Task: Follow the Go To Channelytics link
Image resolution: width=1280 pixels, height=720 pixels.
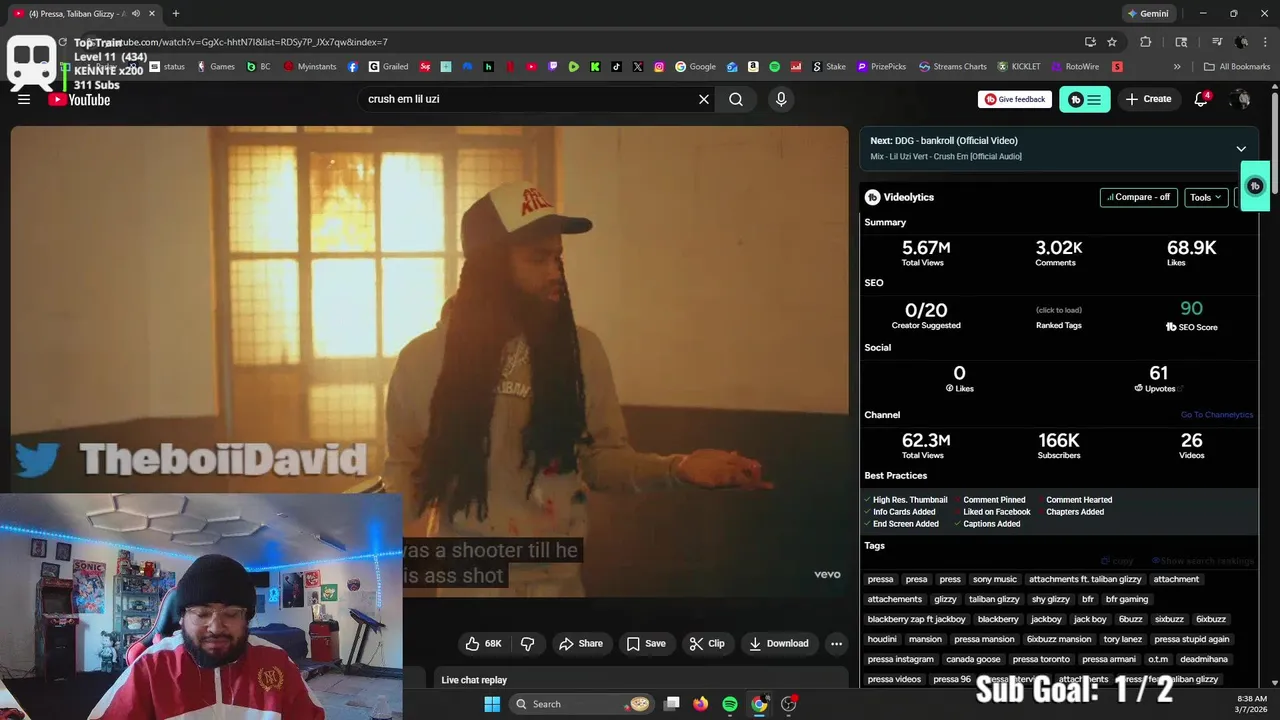Action: click(1216, 415)
